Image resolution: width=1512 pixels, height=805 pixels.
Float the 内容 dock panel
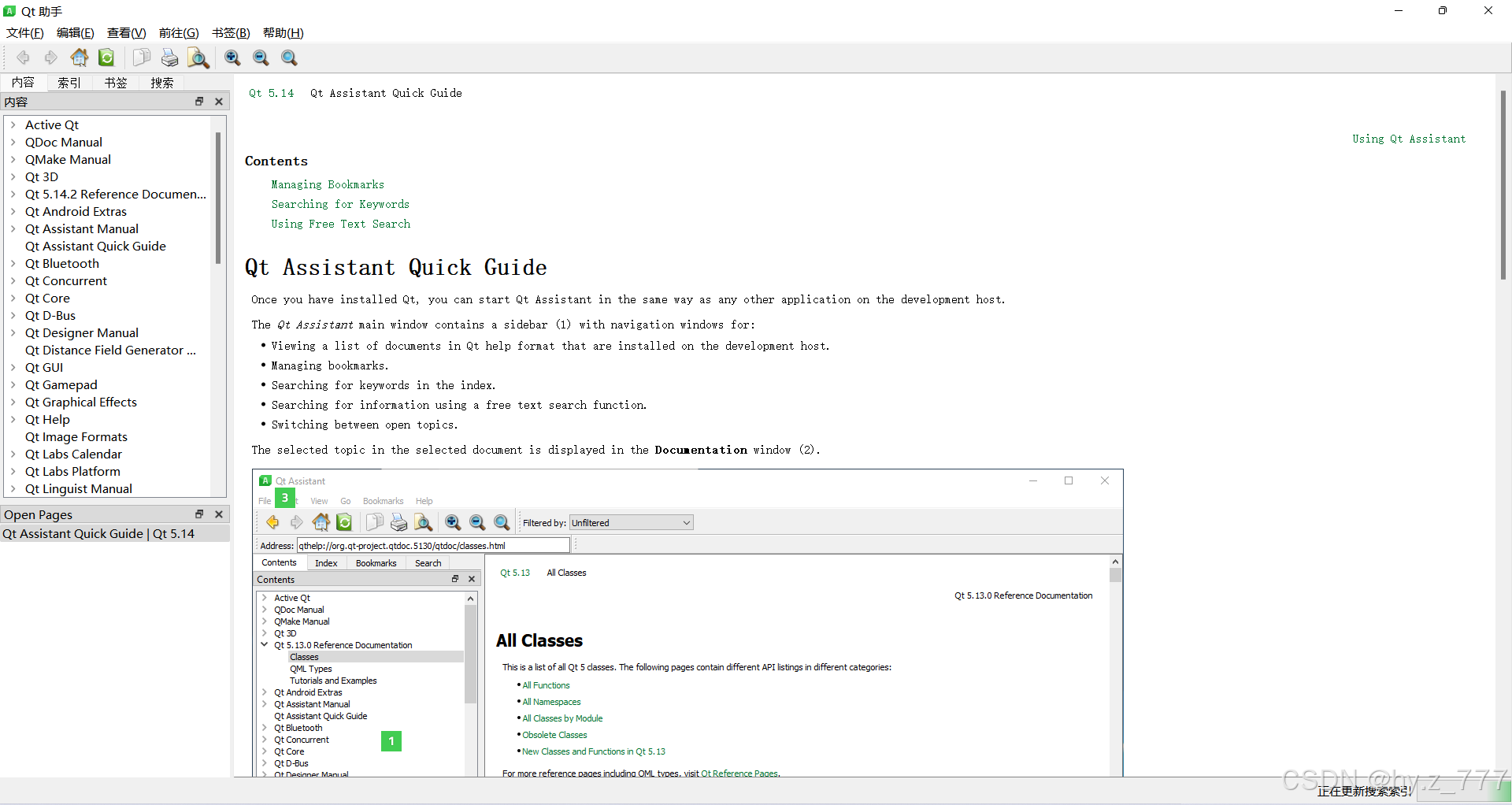coord(199,102)
